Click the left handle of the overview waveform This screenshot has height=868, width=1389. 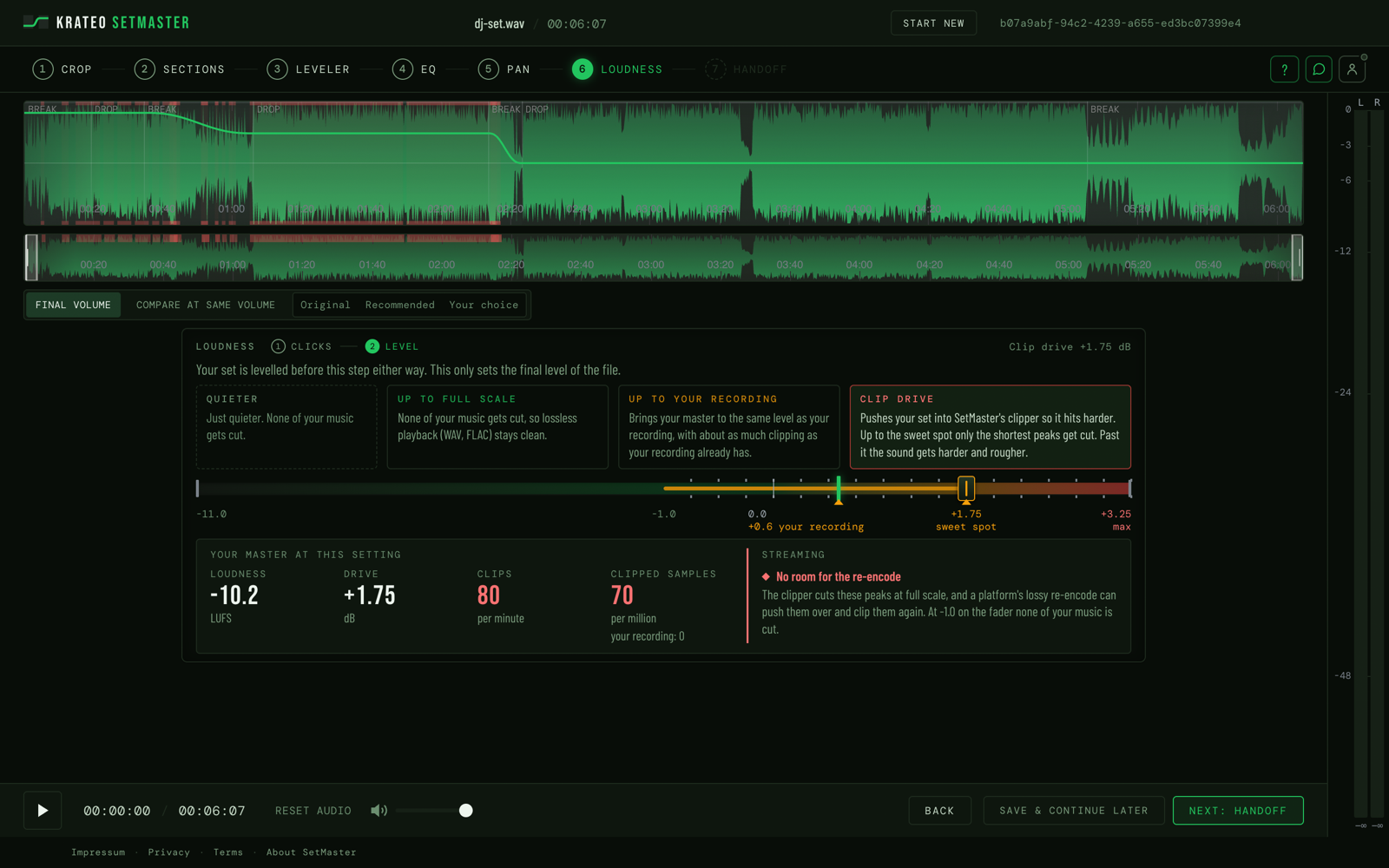[x=31, y=258]
